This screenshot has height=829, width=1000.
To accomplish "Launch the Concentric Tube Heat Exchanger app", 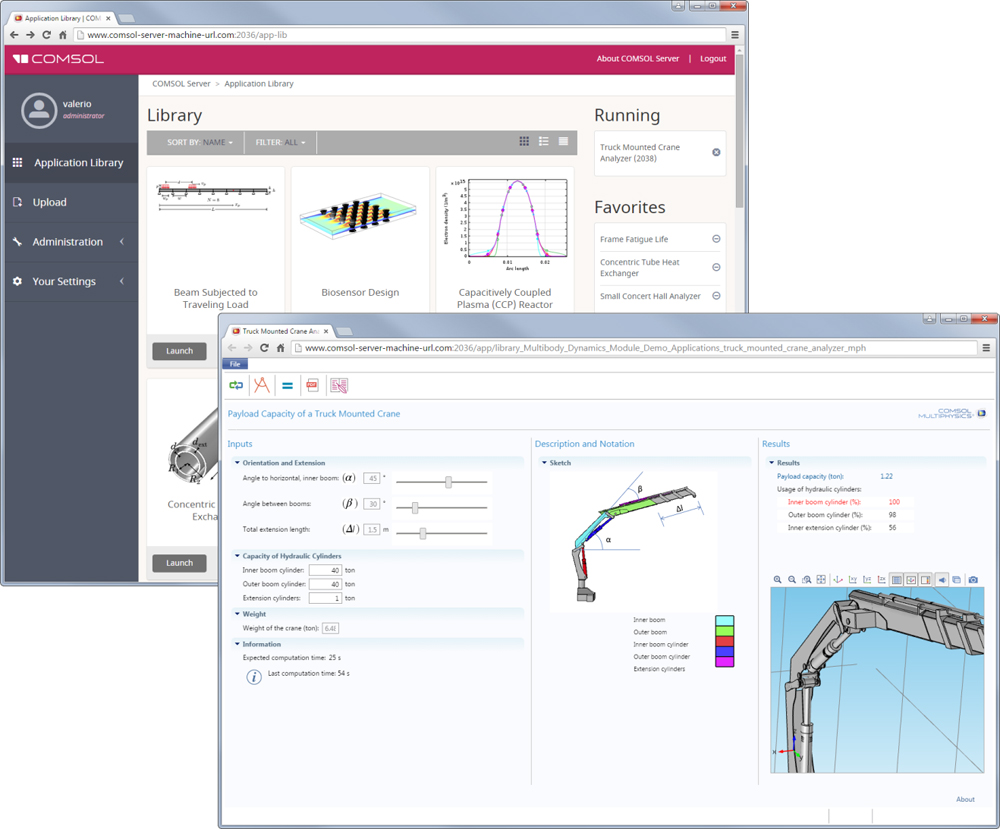I will [x=179, y=563].
